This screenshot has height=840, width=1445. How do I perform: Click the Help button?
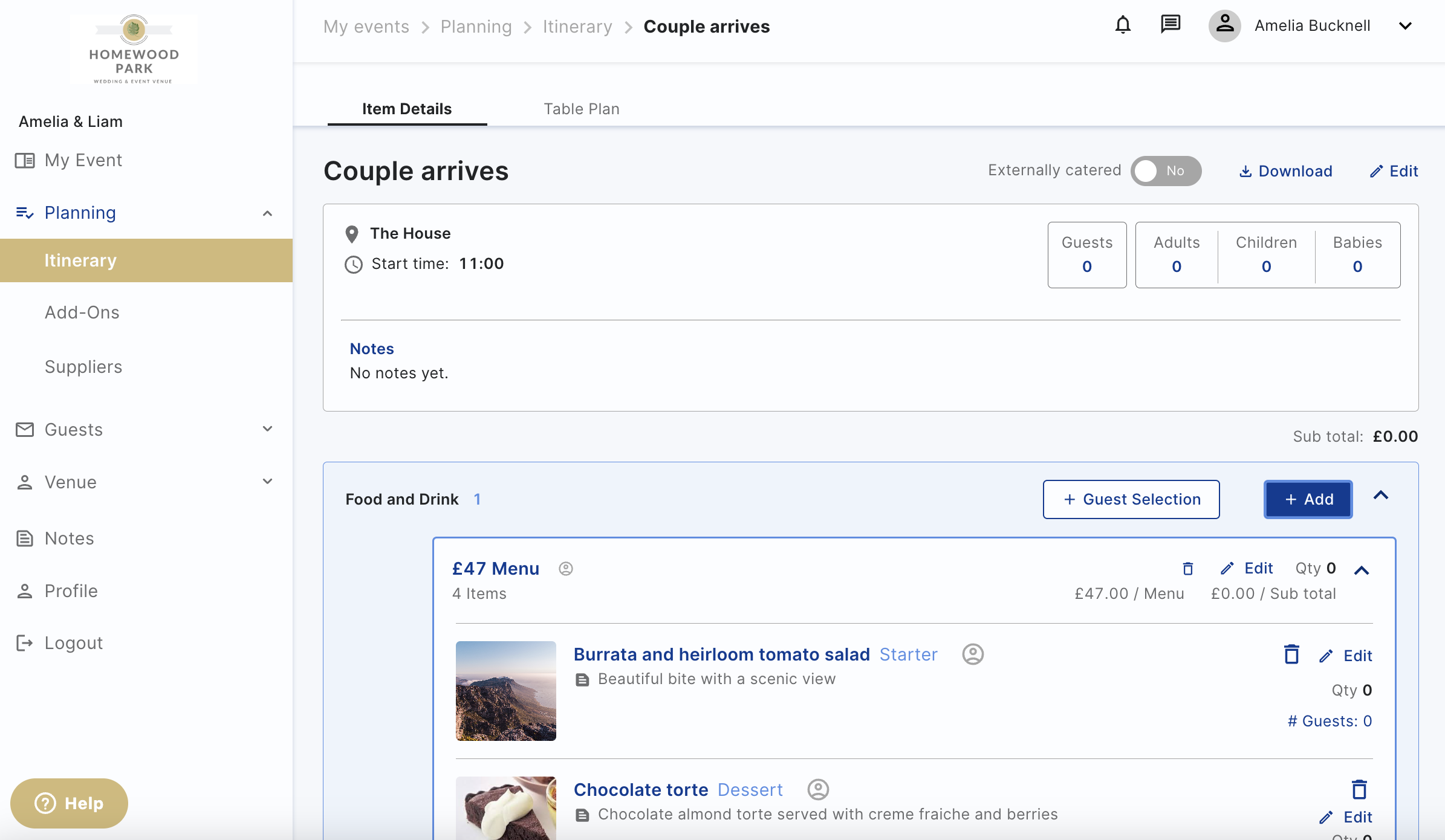(x=69, y=803)
